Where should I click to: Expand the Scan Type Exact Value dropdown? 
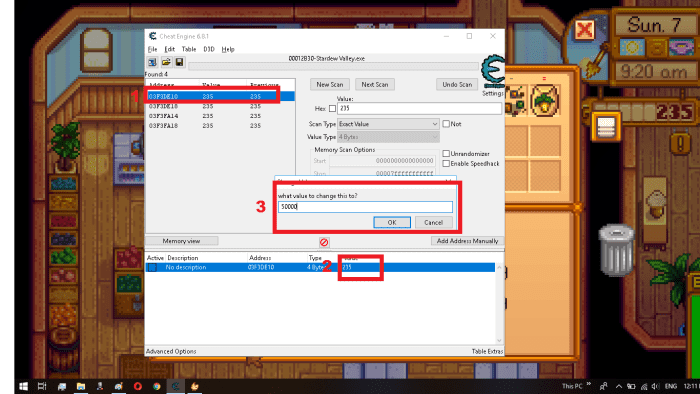[388, 124]
